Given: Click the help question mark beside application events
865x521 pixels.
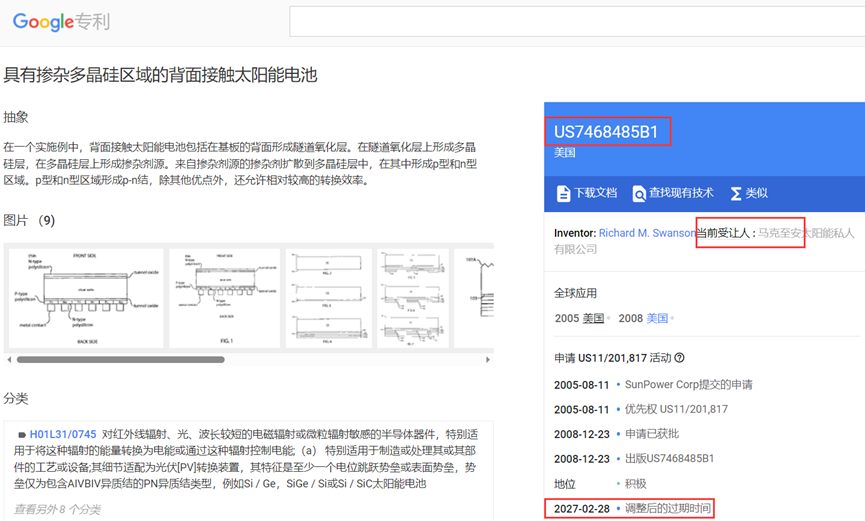Looking at the screenshot, I should (679, 358).
